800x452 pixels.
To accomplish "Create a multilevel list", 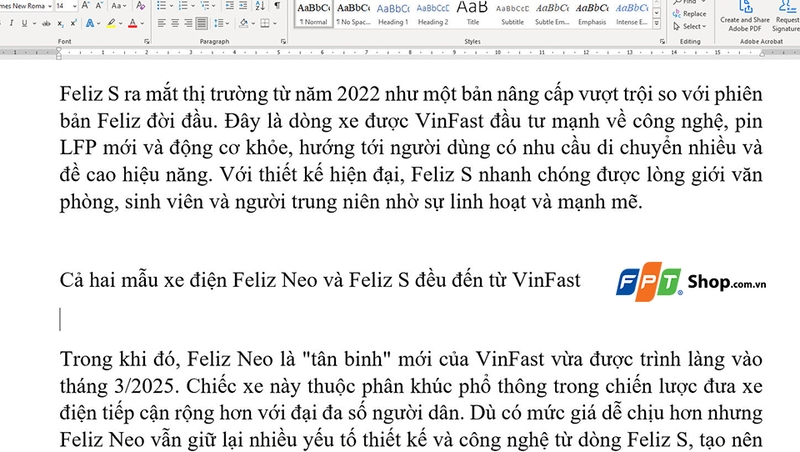I will tap(205, 6).
